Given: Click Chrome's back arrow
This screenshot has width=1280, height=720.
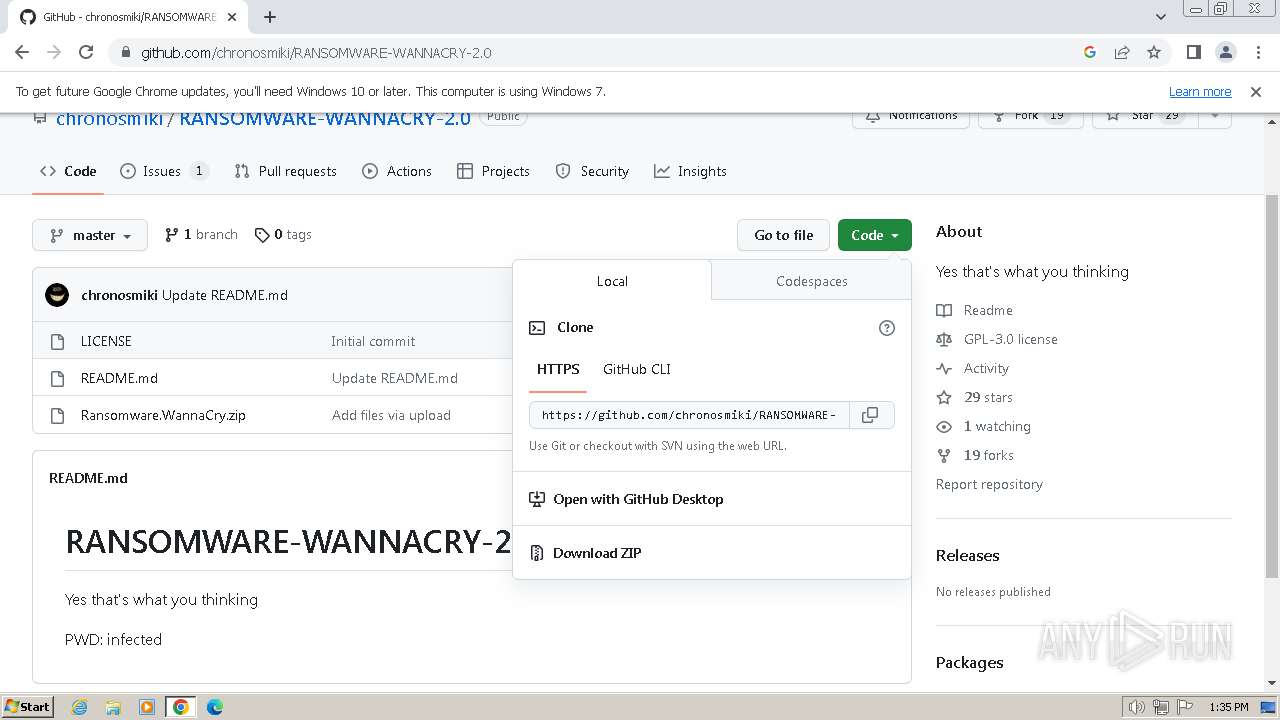Looking at the screenshot, I should [x=22, y=52].
